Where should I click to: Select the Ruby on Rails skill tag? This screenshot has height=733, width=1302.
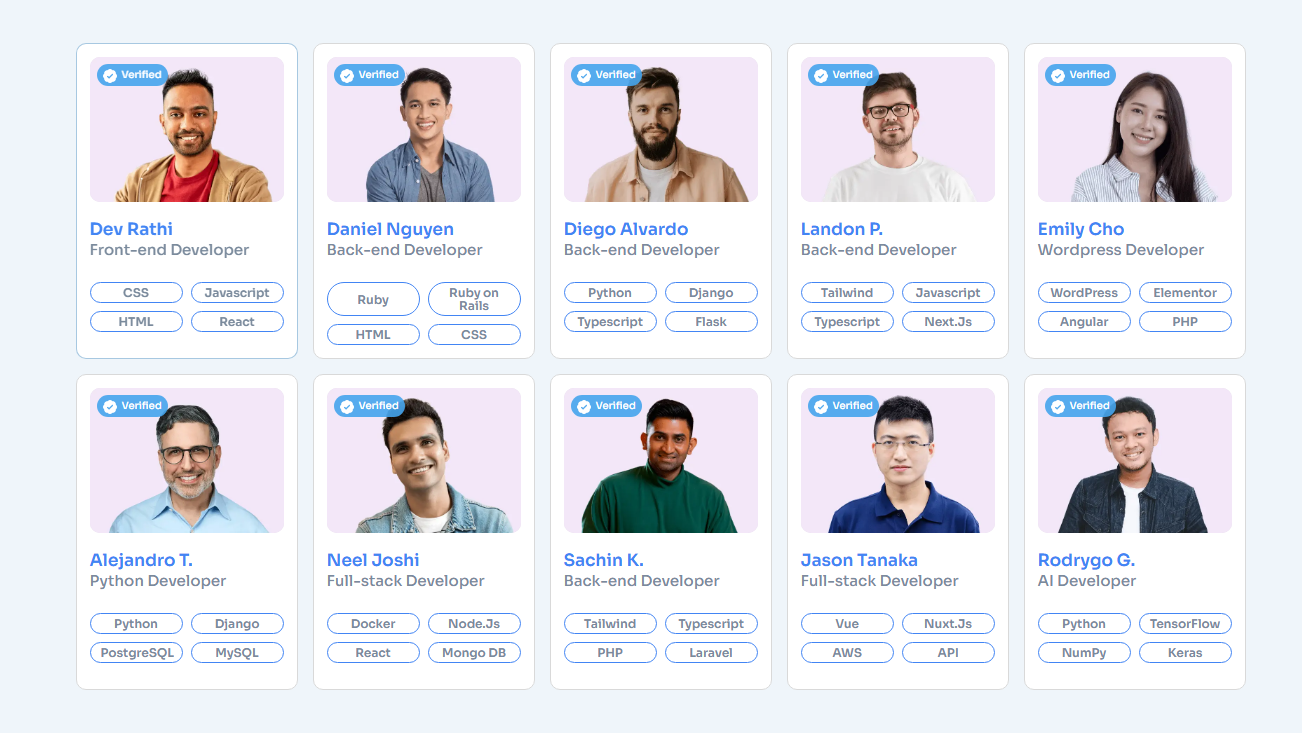pyautogui.click(x=474, y=299)
